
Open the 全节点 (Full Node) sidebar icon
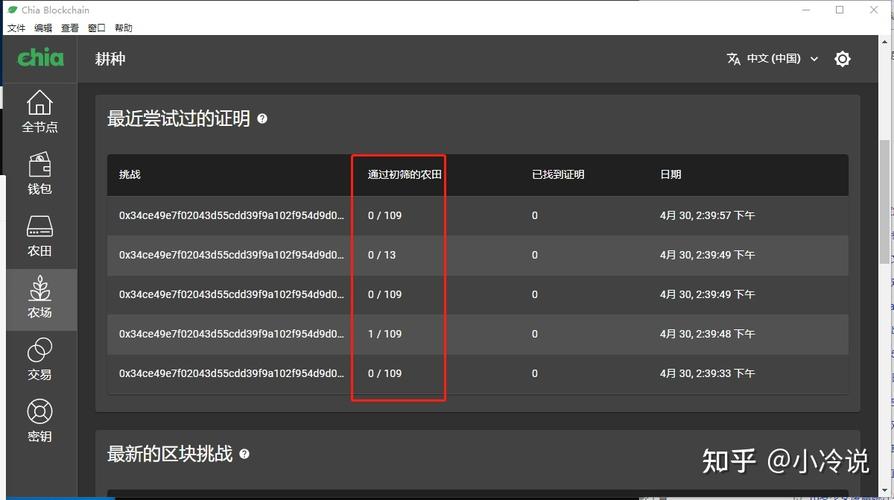(39, 111)
